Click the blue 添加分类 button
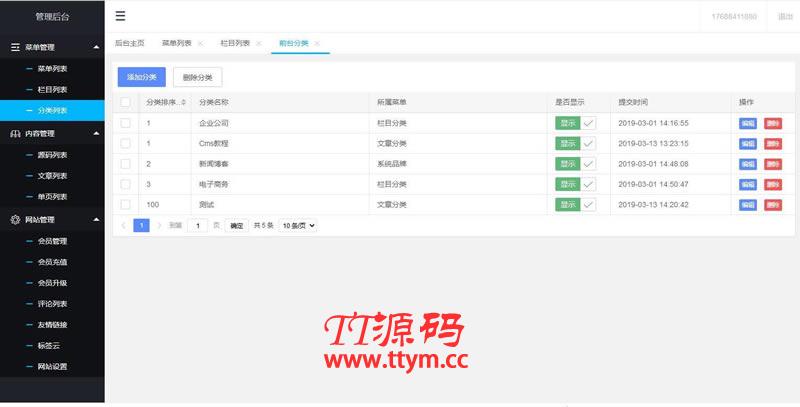Viewport: 800px width, 407px height. [142, 77]
